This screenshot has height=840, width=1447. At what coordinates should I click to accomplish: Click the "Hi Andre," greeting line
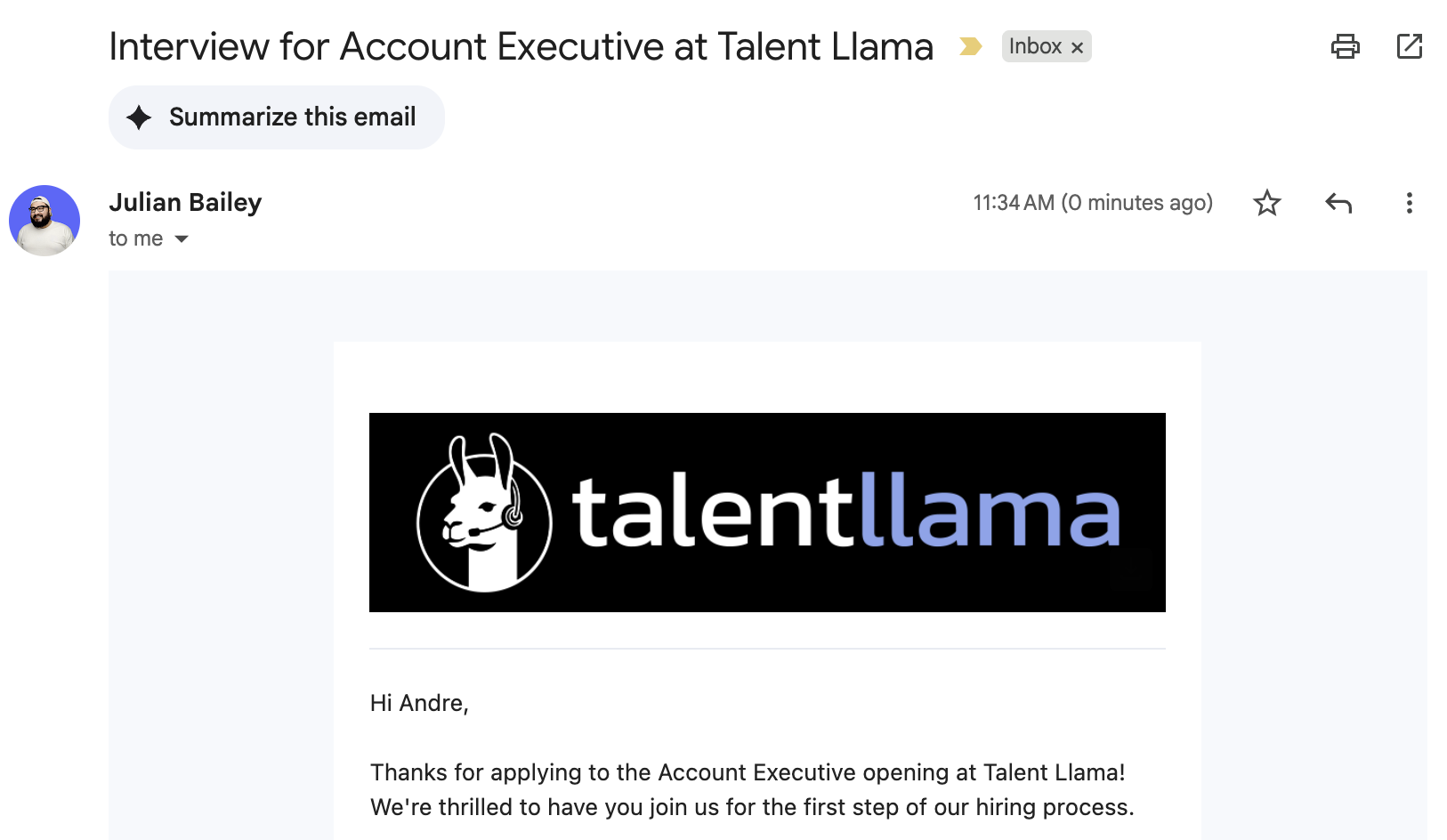[419, 703]
